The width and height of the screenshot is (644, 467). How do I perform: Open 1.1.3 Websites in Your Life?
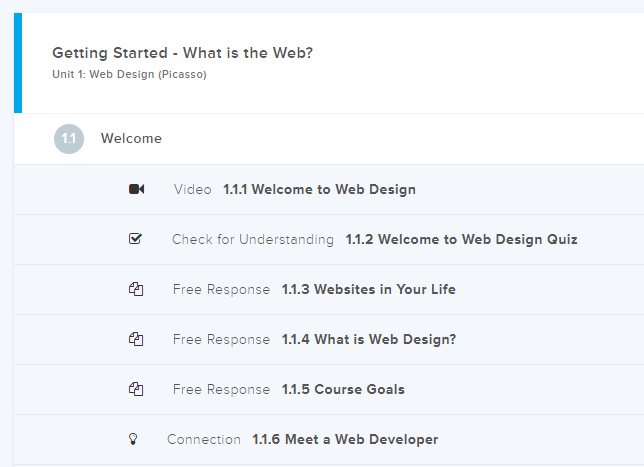click(x=368, y=289)
